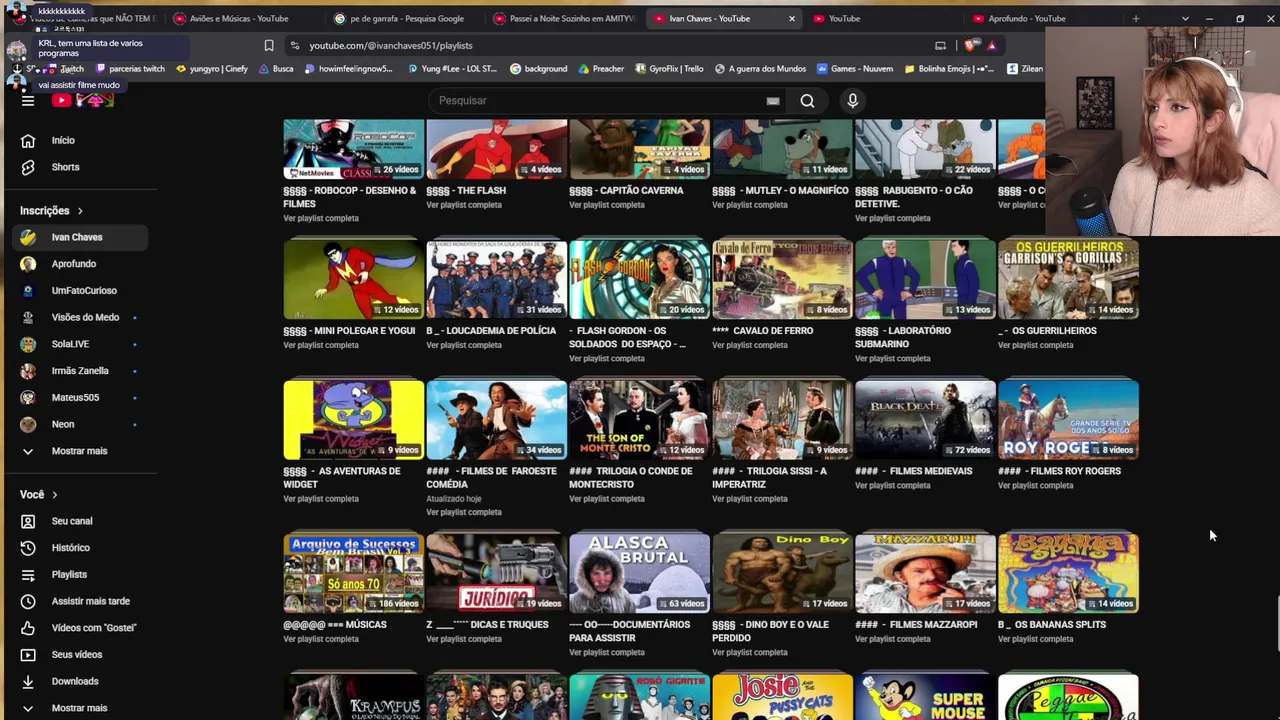This screenshot has height=720, width=1280.
Task: Click Ver playlist completa under Filmes Roy Rogers
Action: [x=1036, y=486]
